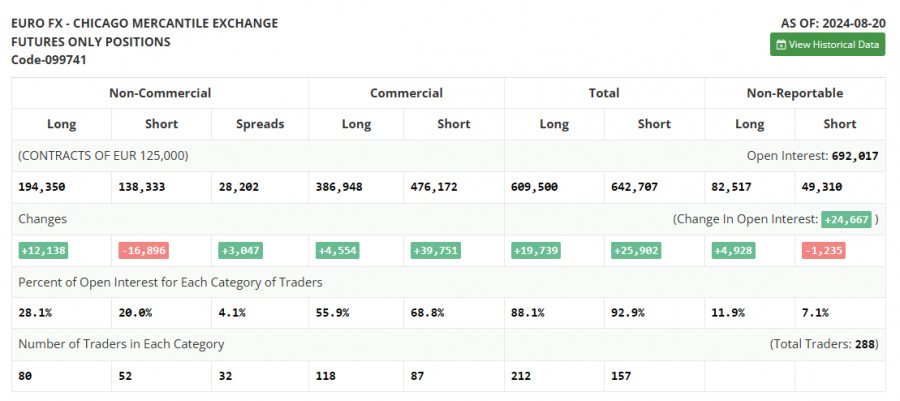Click the +4,928 non-reportable change badge
The image size is (900, 401).
[x=735, y=250]
